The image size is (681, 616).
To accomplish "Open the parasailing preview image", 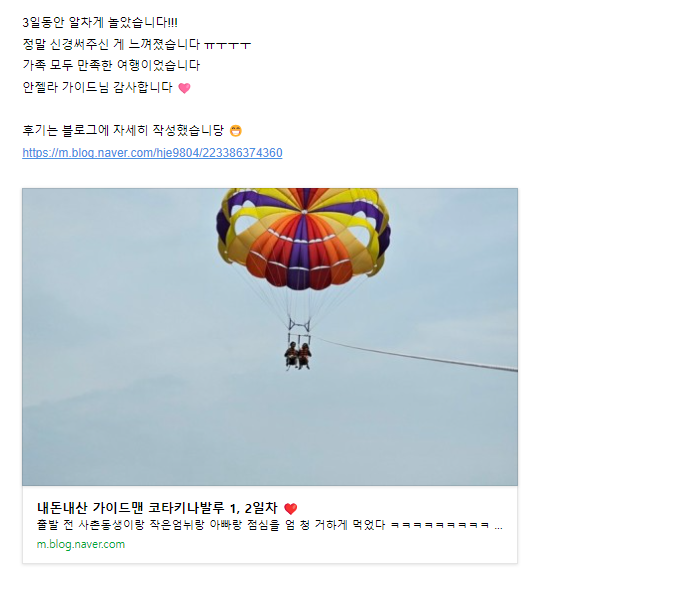I will (270, 337).
